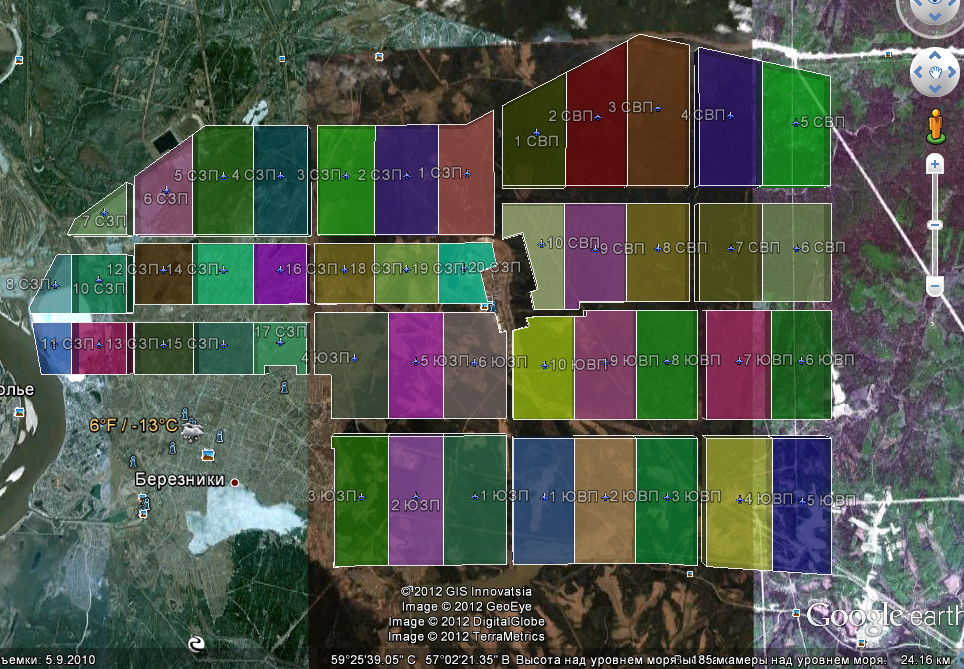The image size is (964, 669).
Task: Click the zoom out minus button
Action: 935,286
